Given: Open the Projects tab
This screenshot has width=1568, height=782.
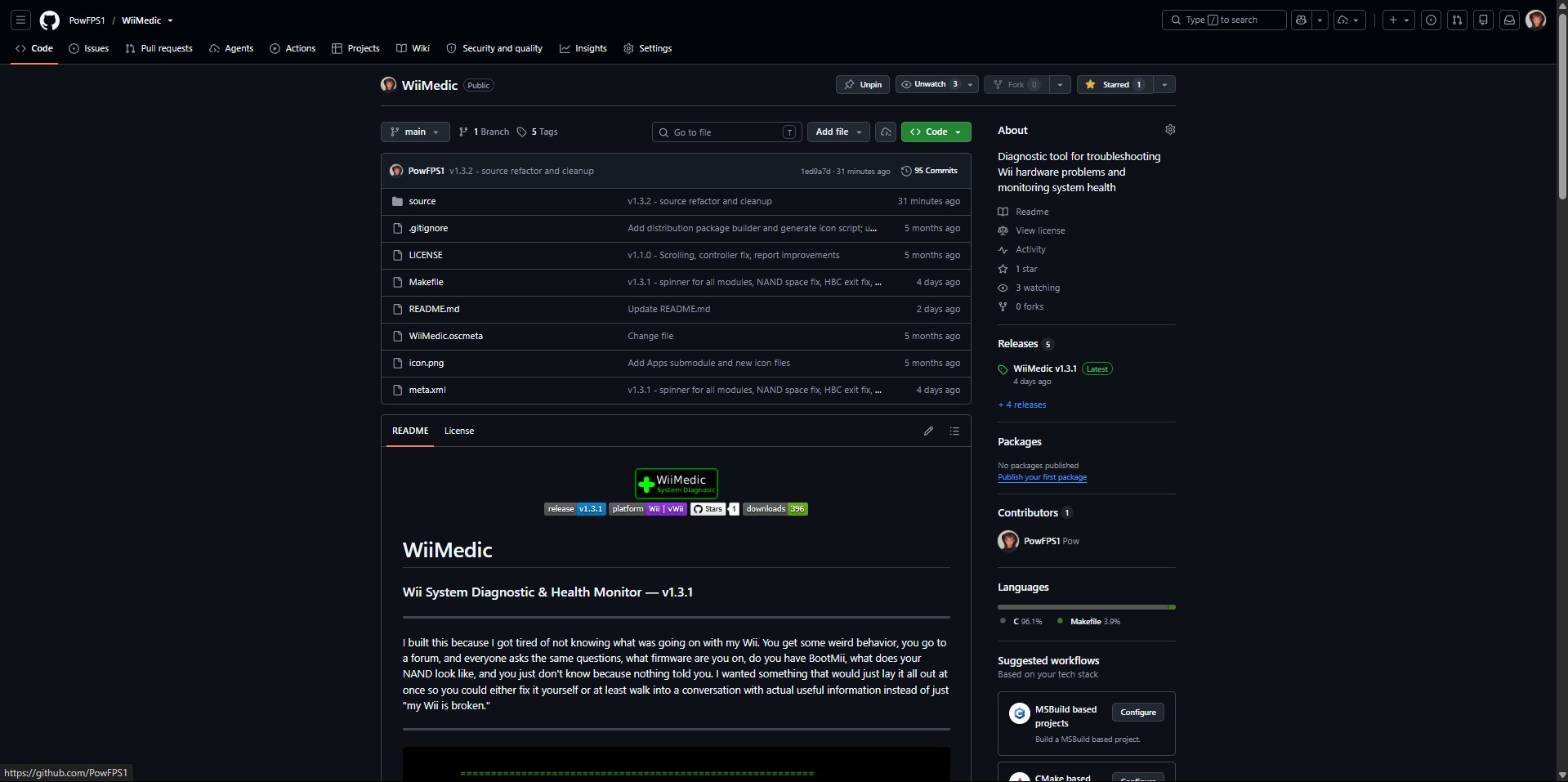Looking at the screenshot, I should click(x=355, y=48).
